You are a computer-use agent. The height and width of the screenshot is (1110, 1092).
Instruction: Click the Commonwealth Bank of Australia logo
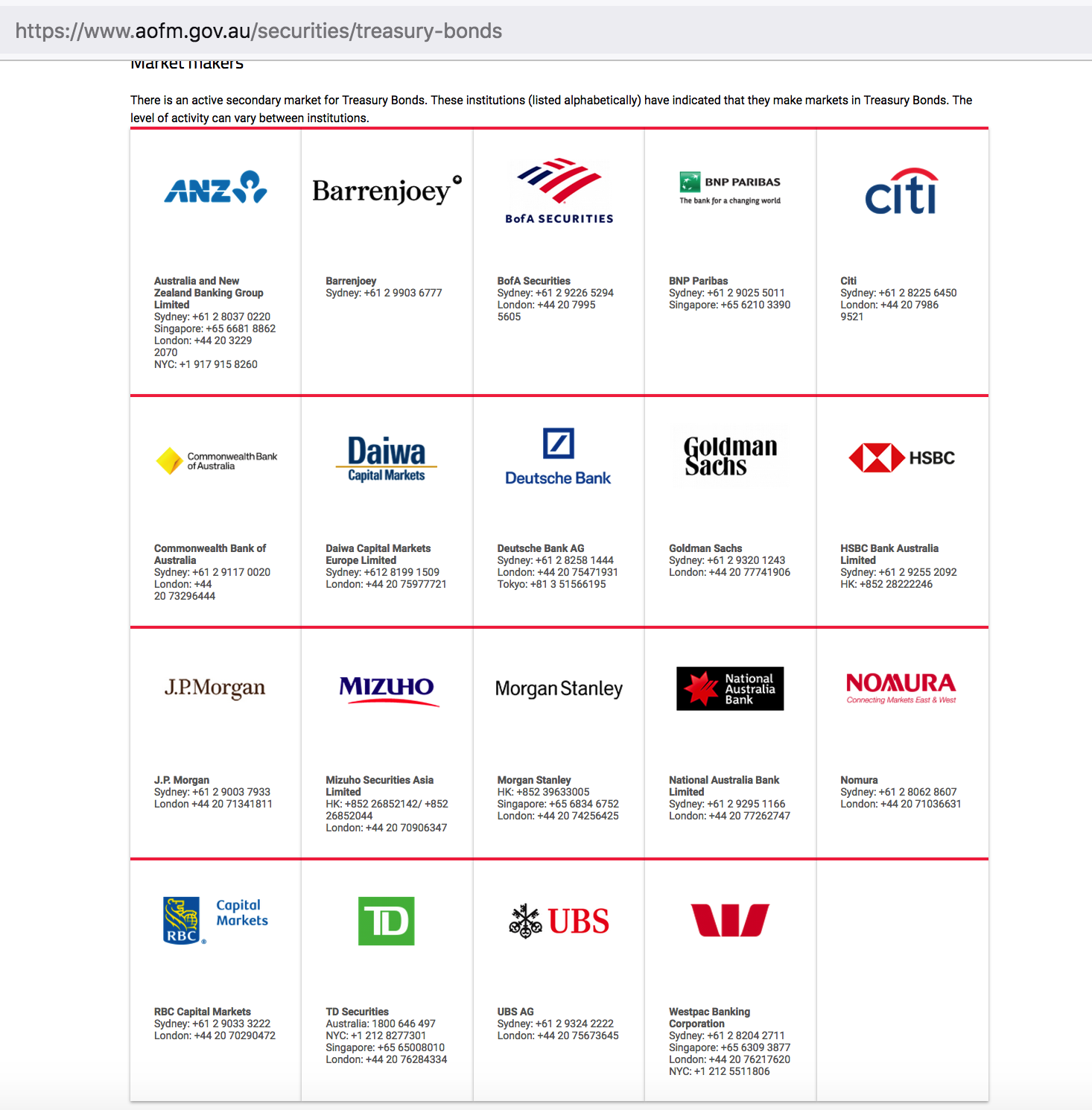click(x=216, y=461)
